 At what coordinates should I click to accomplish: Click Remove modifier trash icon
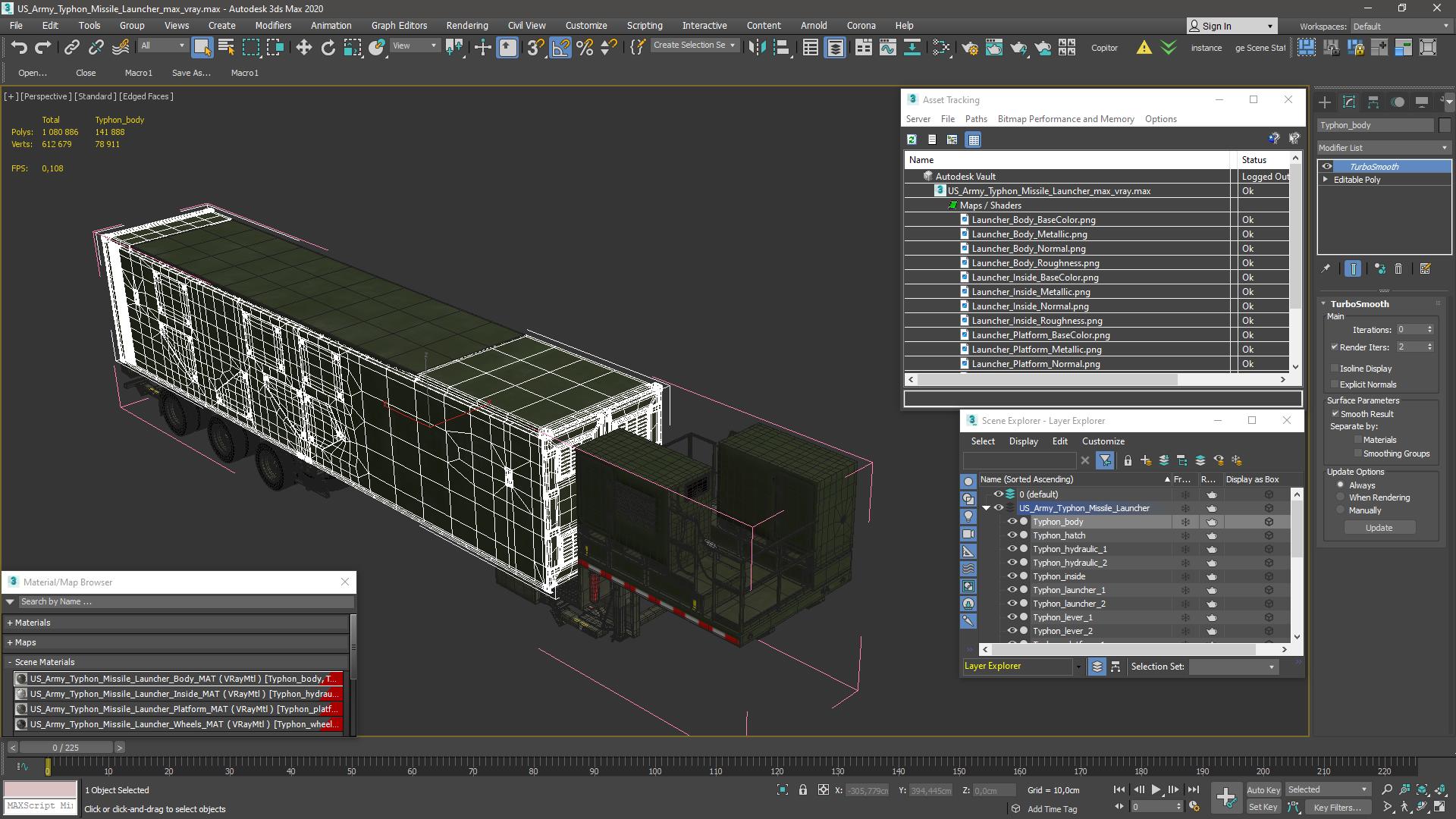coord(1398,268)
